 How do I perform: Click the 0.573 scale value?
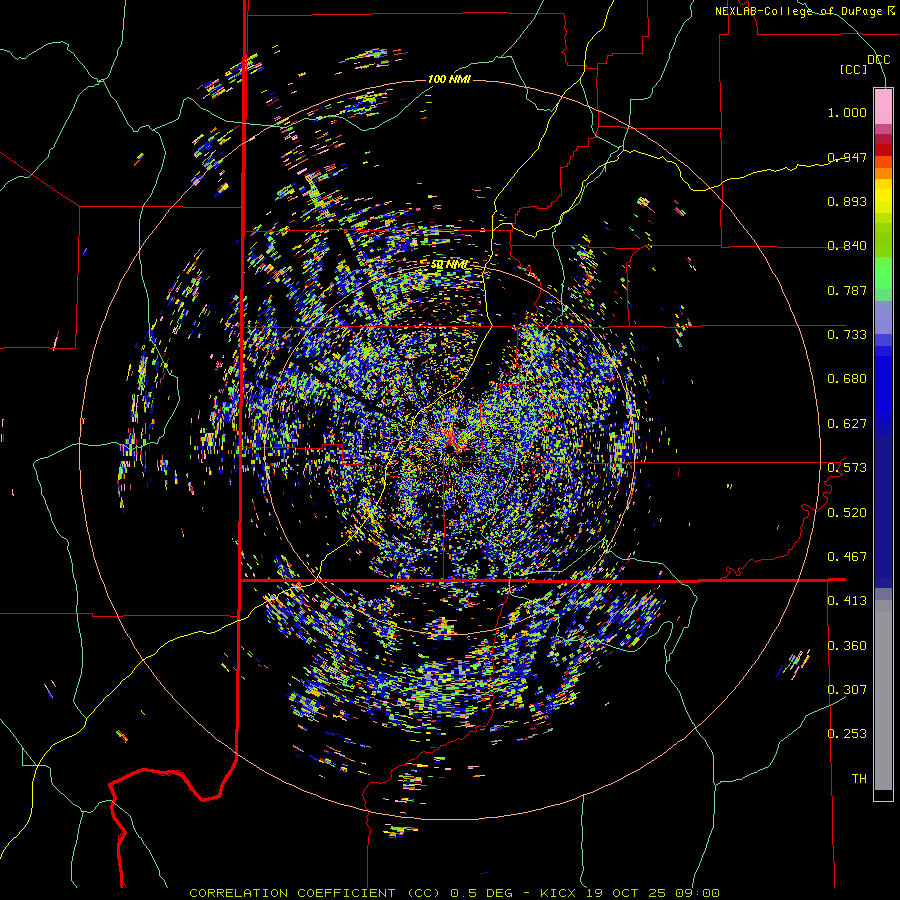click(847, 468)
